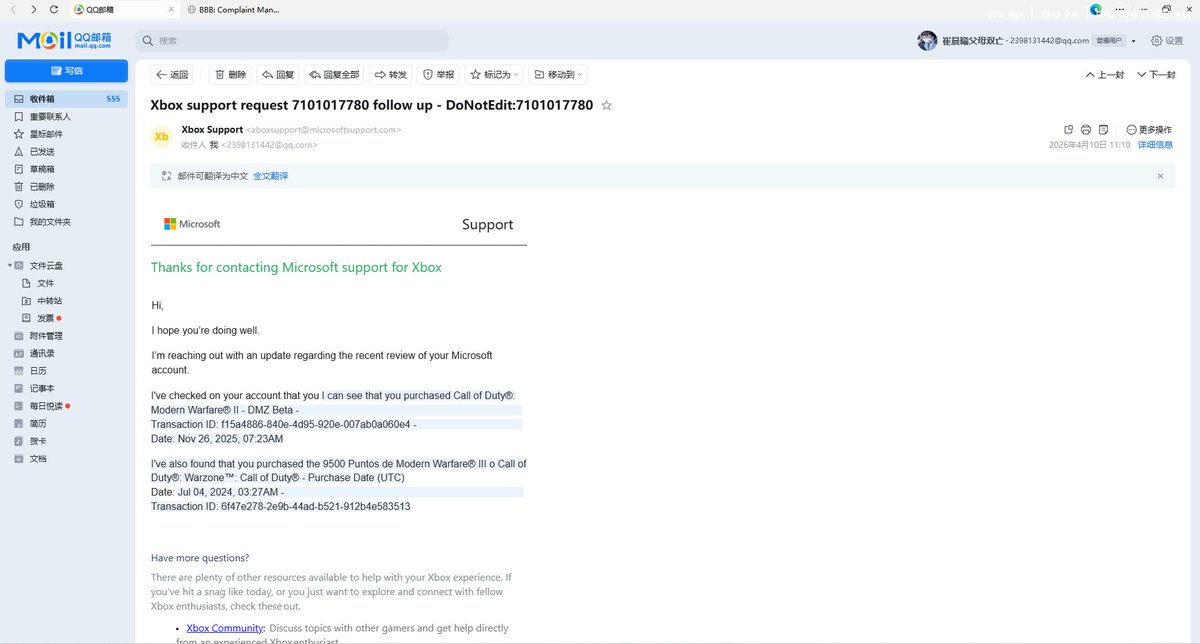Click the user profile avatar
This screenshot has height=644, width=1200.
click(x=927, y=41)
